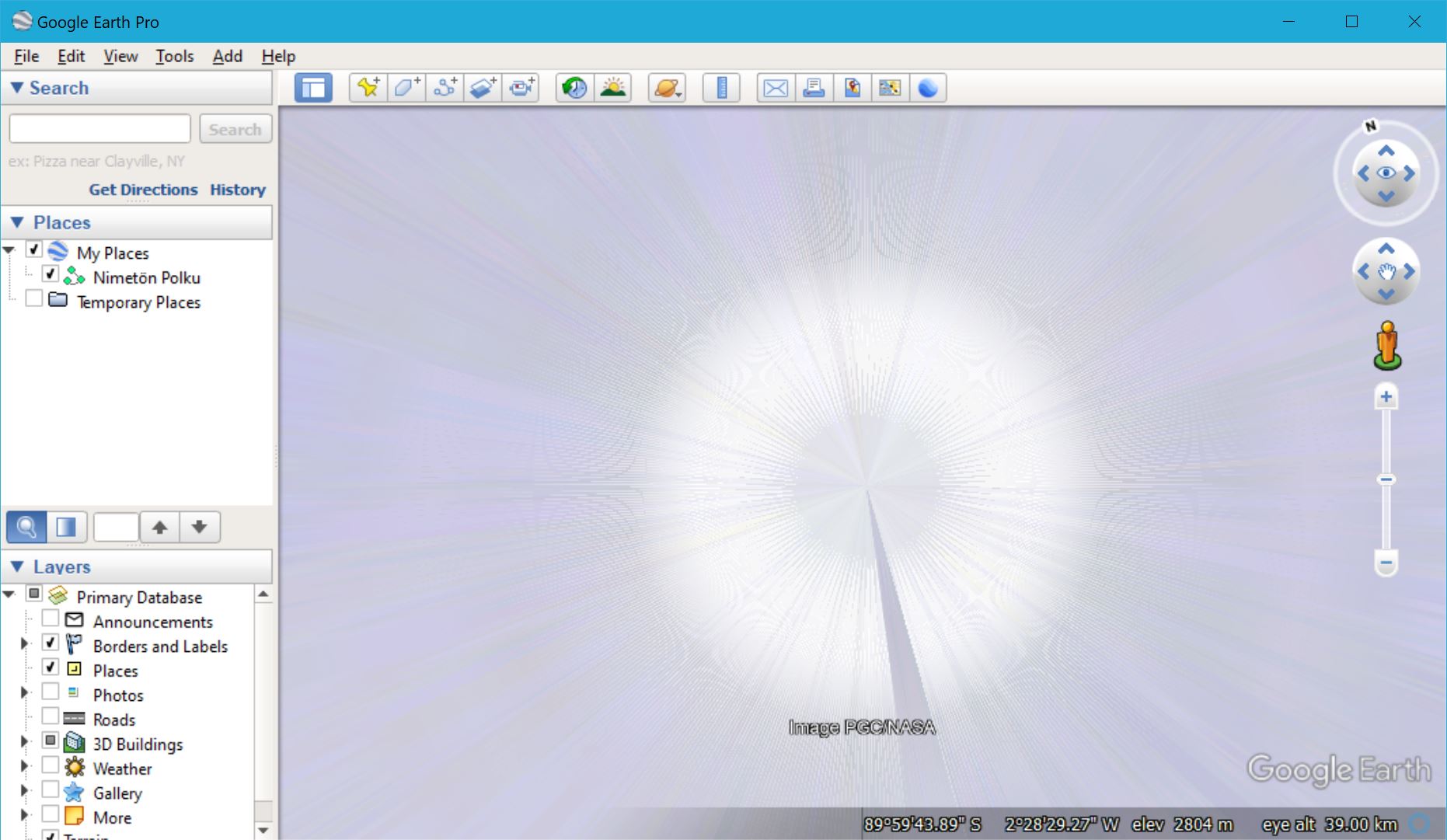Record a tour with the camera icon
This screenshot has height=840, width=1447.
tap(521, 88)
